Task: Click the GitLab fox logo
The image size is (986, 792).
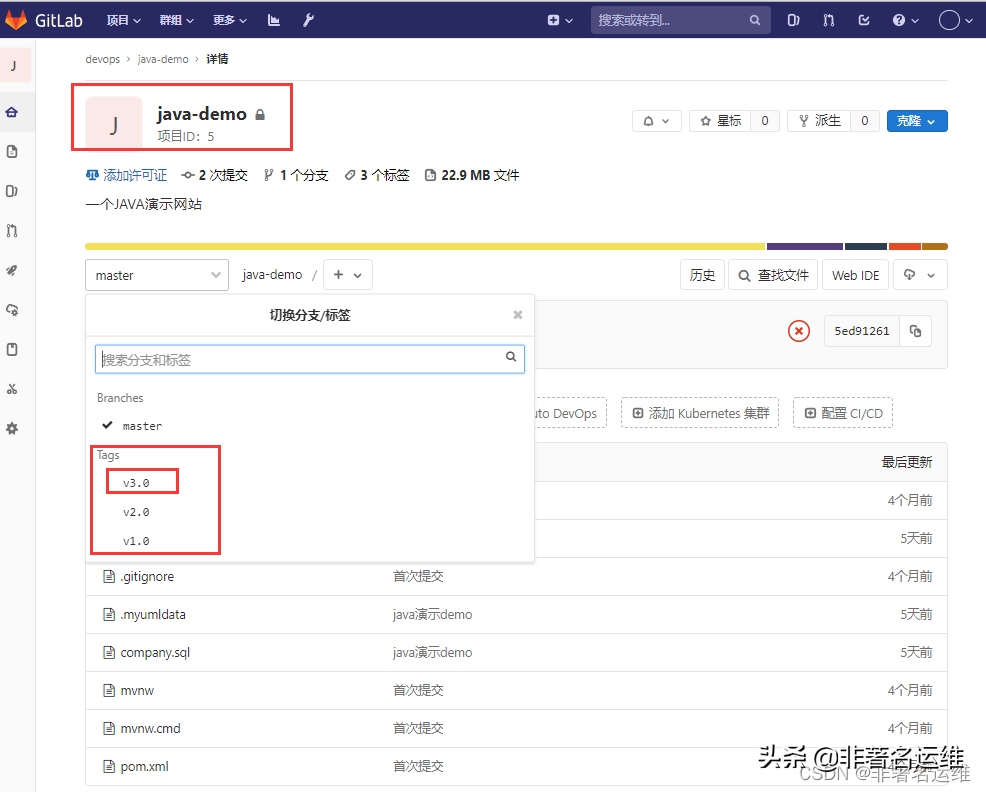Action: pyautogui.click(x=15, y=19)
